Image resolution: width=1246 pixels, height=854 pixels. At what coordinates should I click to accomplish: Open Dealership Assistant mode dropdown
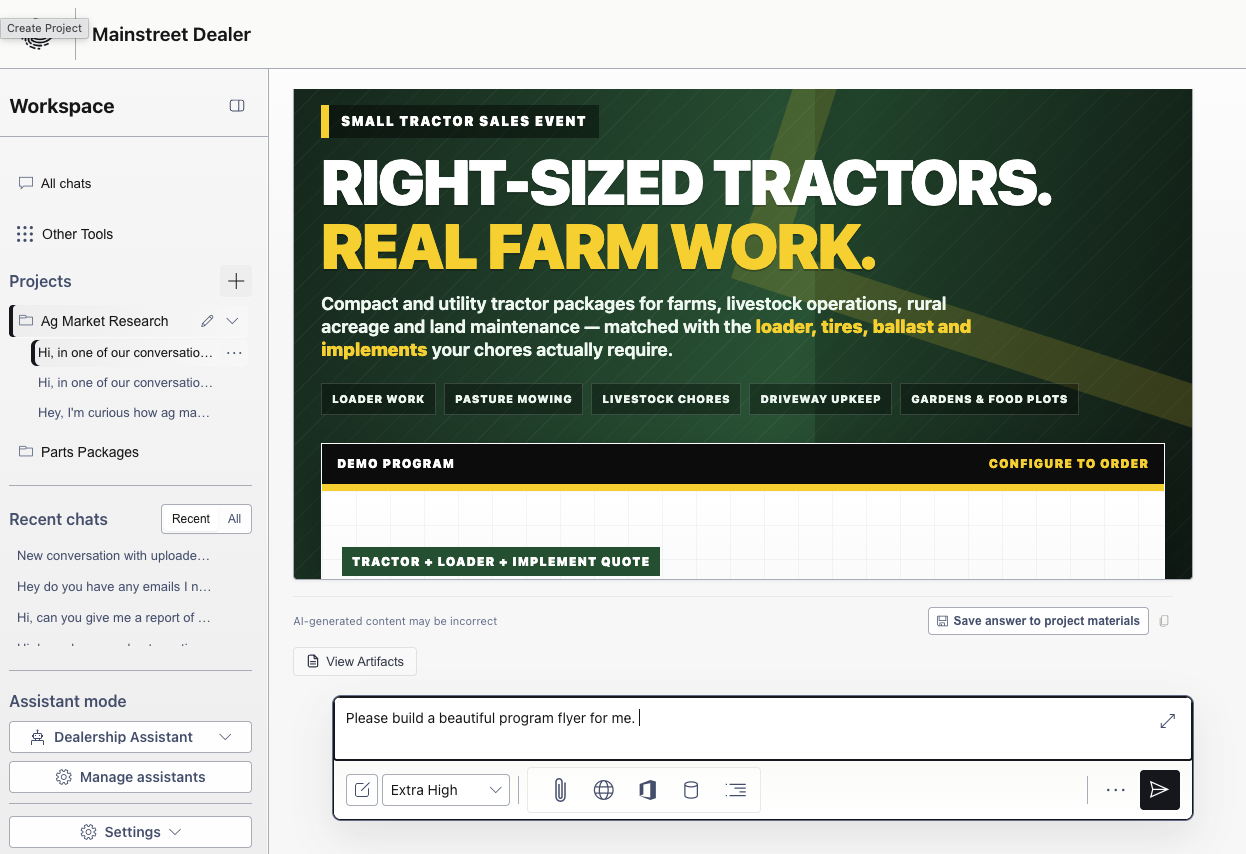130,737
